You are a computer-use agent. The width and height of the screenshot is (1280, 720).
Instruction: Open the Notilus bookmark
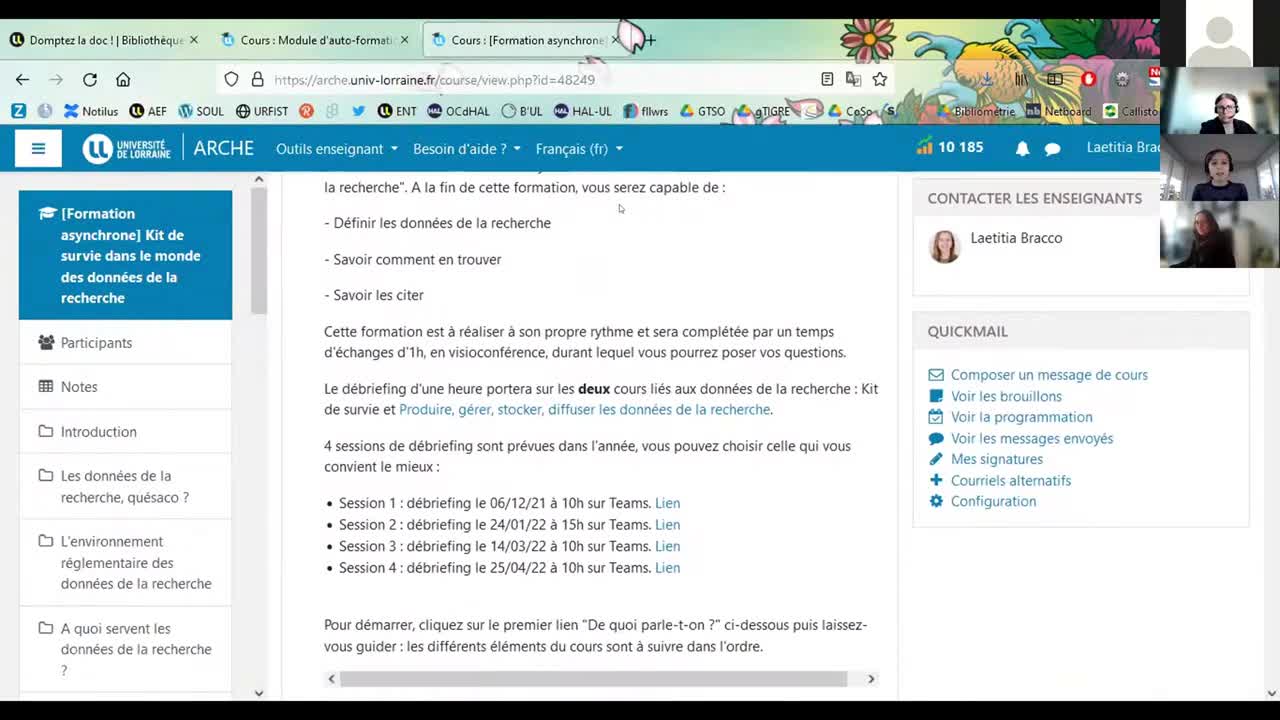[91, 111]
